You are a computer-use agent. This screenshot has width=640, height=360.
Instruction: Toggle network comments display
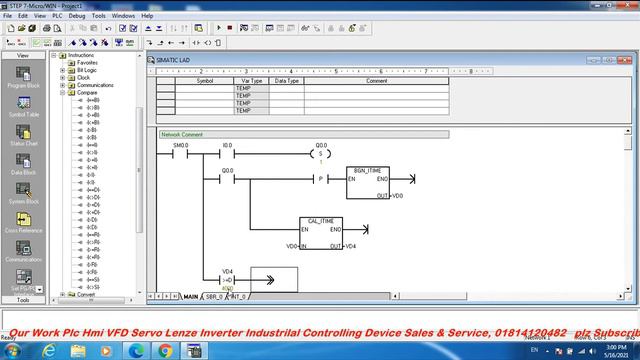point(47,42)
